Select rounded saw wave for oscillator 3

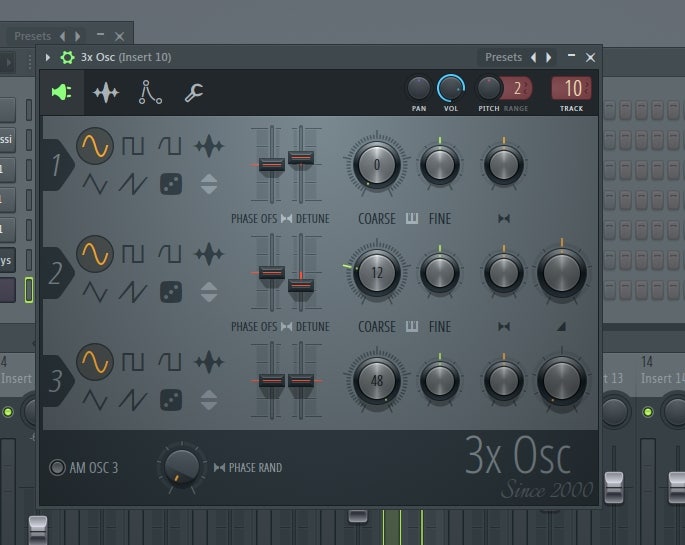coord(170,362)
